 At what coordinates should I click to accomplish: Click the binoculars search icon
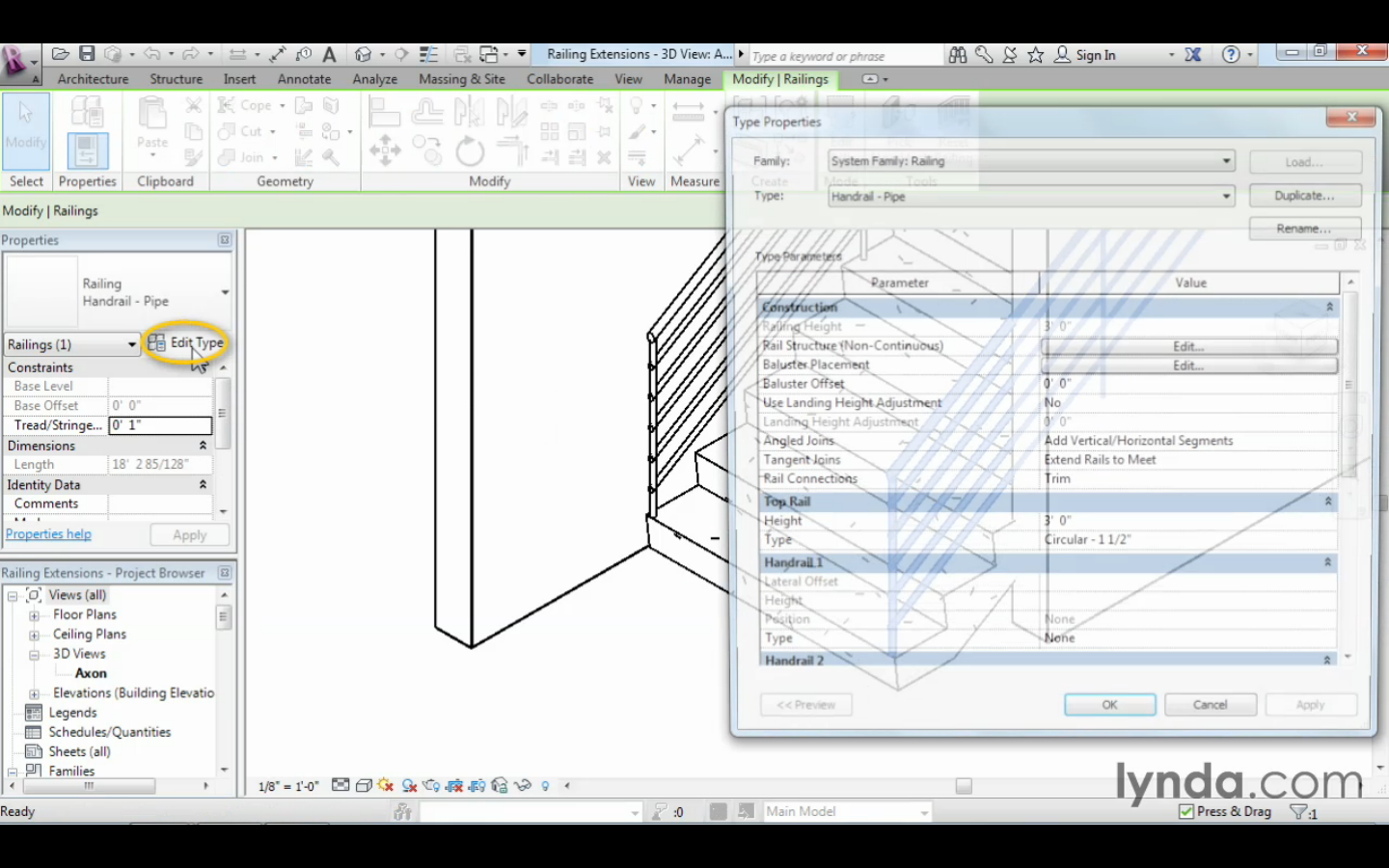(x=958, y=55)
